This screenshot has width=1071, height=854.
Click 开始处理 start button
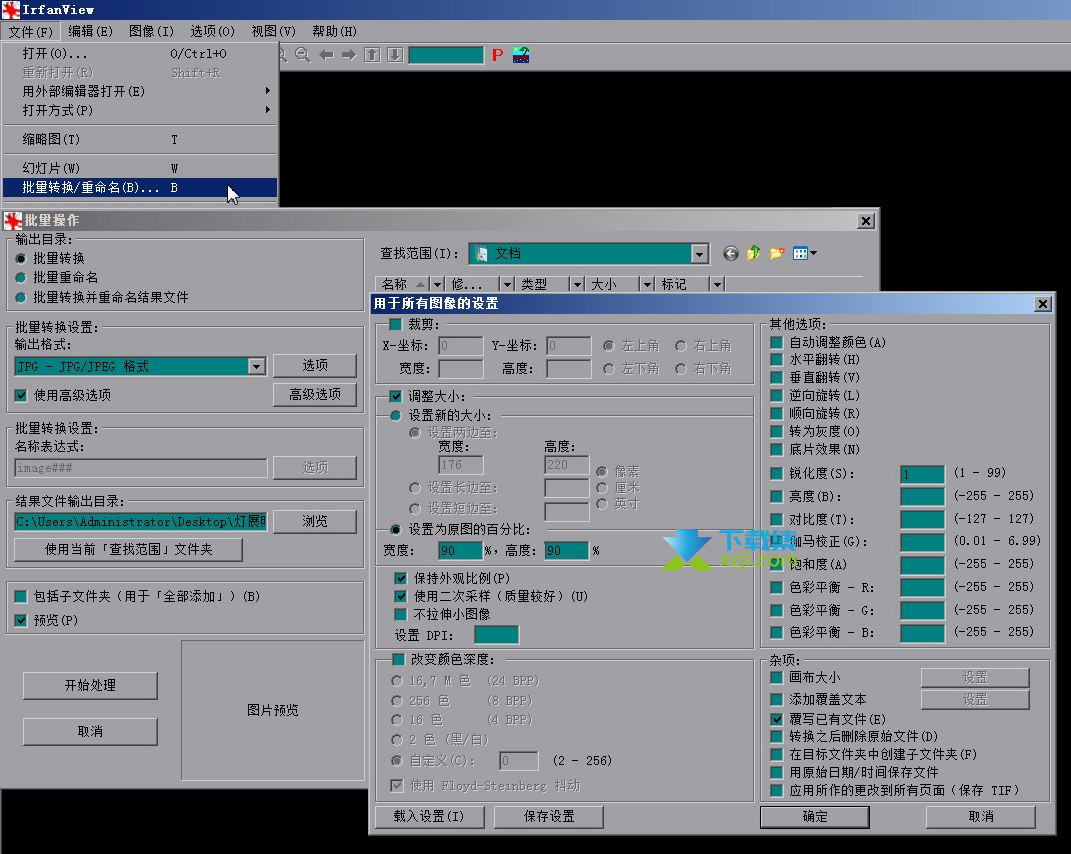[x=90, y=685]
